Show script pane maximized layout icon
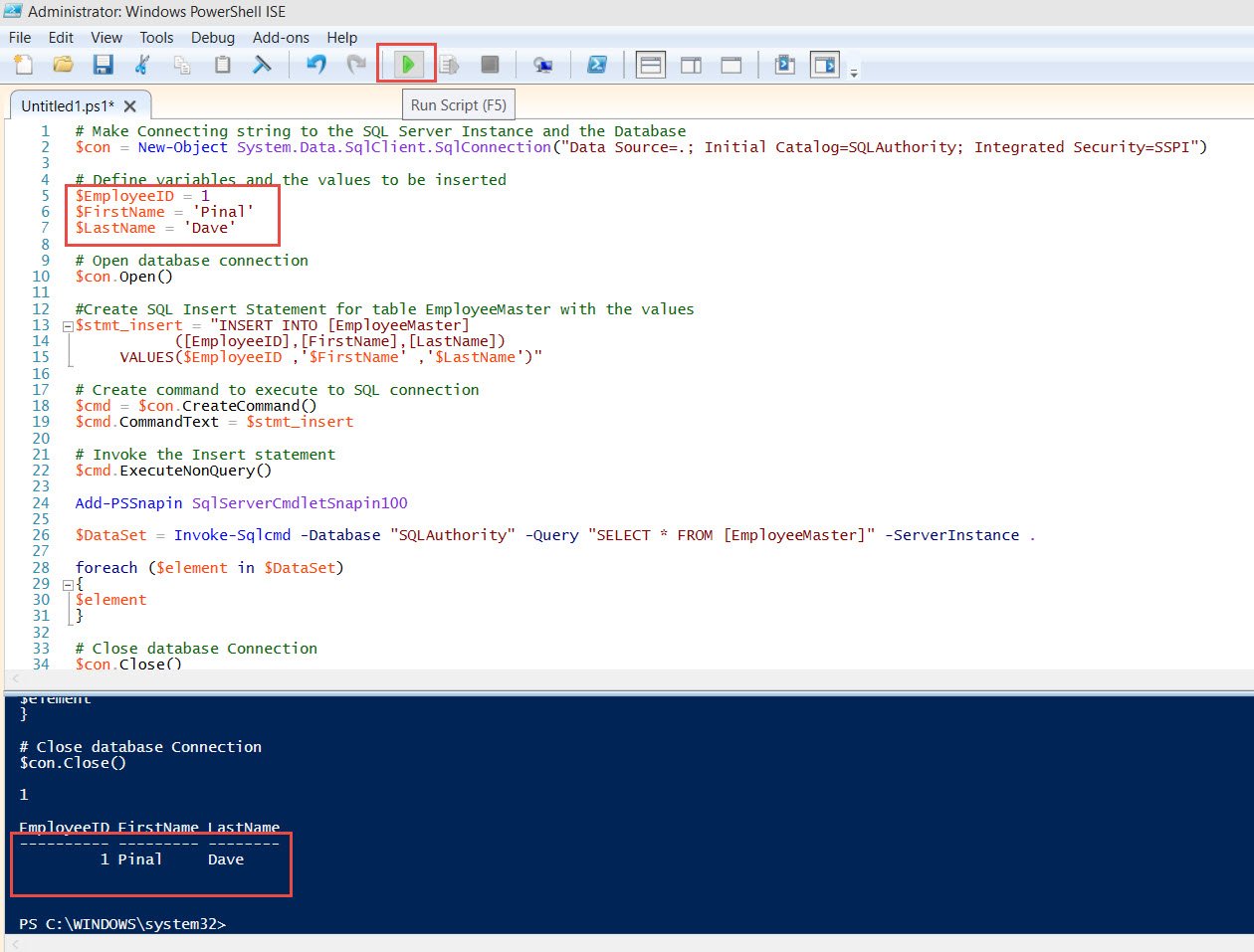1254x952 pixels. coord(731,65)
